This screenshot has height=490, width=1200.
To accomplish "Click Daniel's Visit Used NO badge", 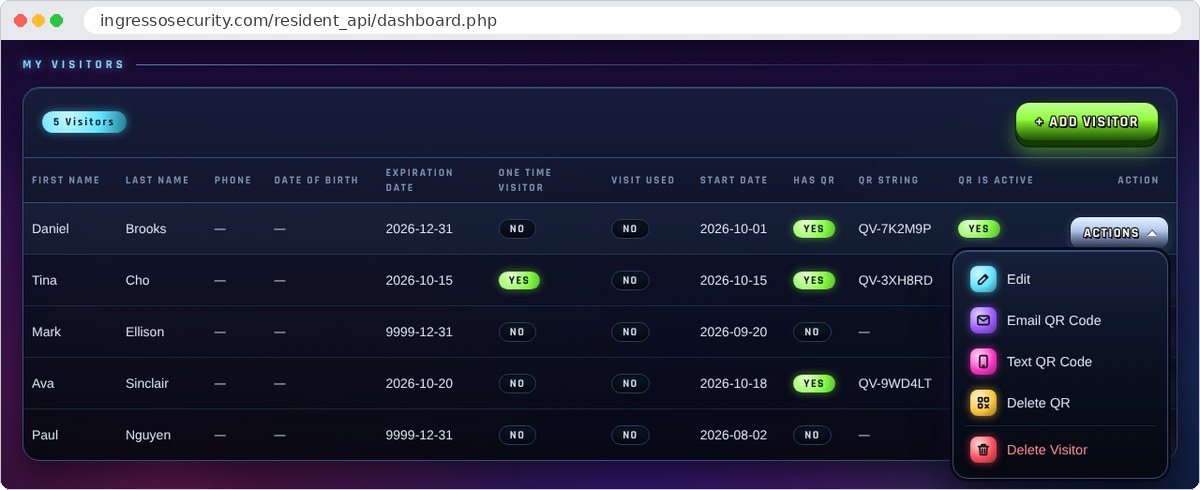I will click(x=630, y=229).
